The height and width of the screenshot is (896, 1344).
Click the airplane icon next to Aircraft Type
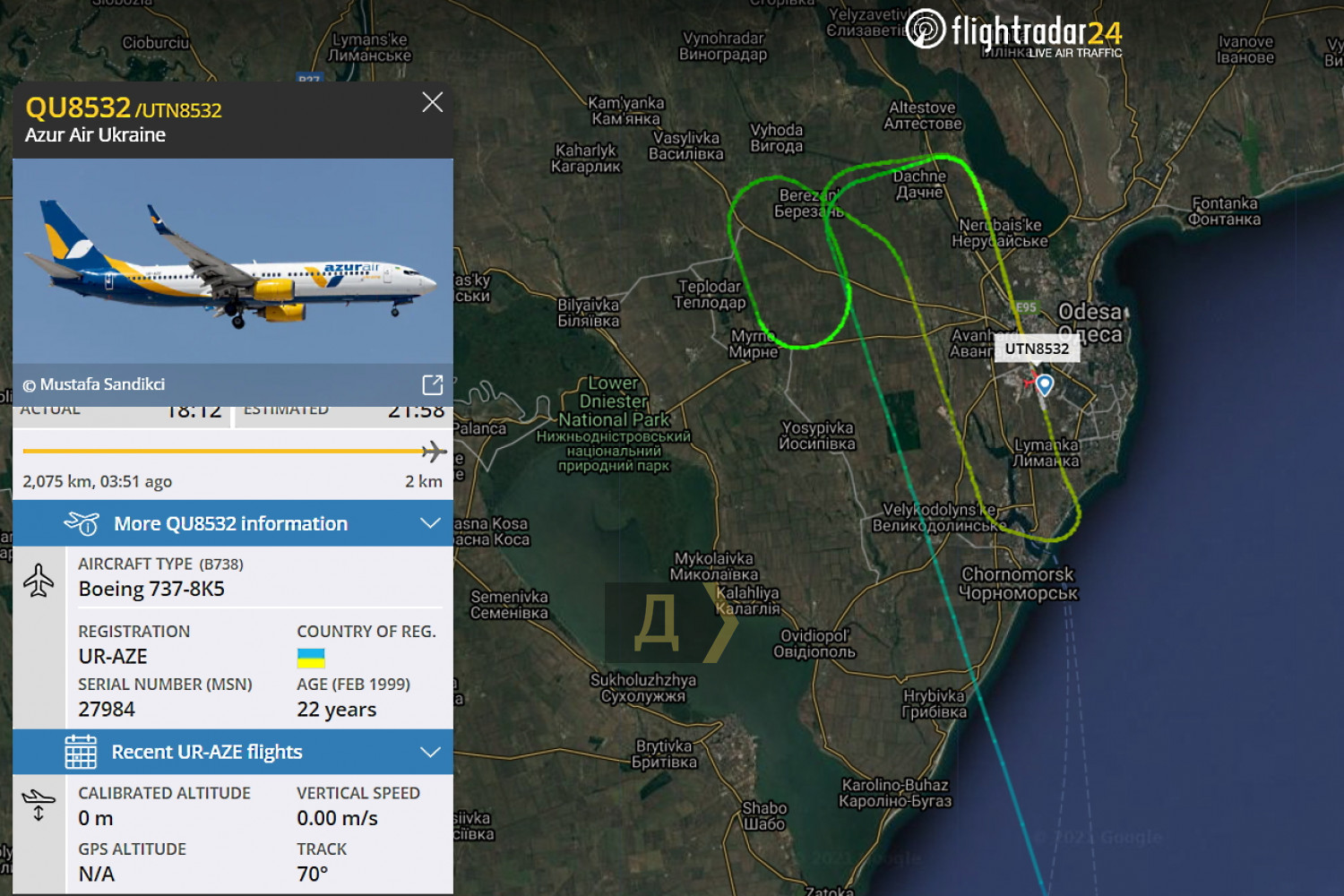click(39, 581)
